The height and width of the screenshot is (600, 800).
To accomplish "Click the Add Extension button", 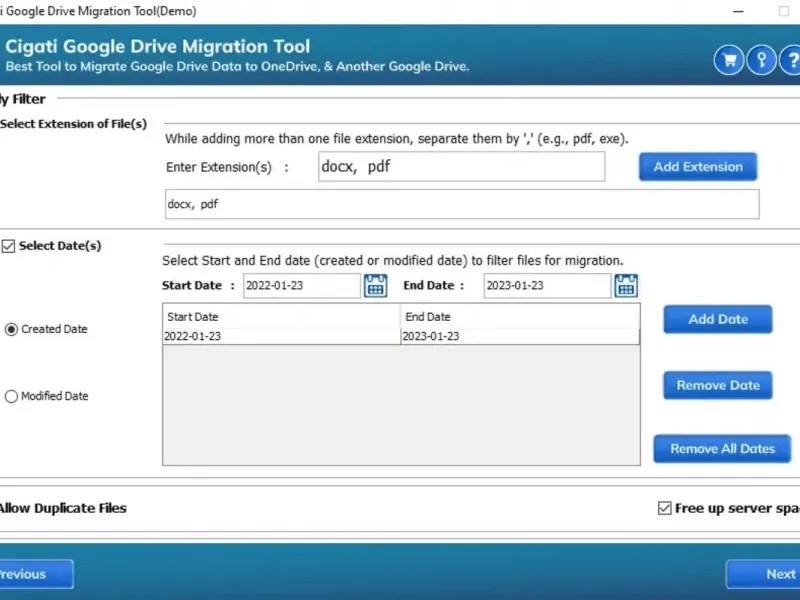I will [698, 167].
